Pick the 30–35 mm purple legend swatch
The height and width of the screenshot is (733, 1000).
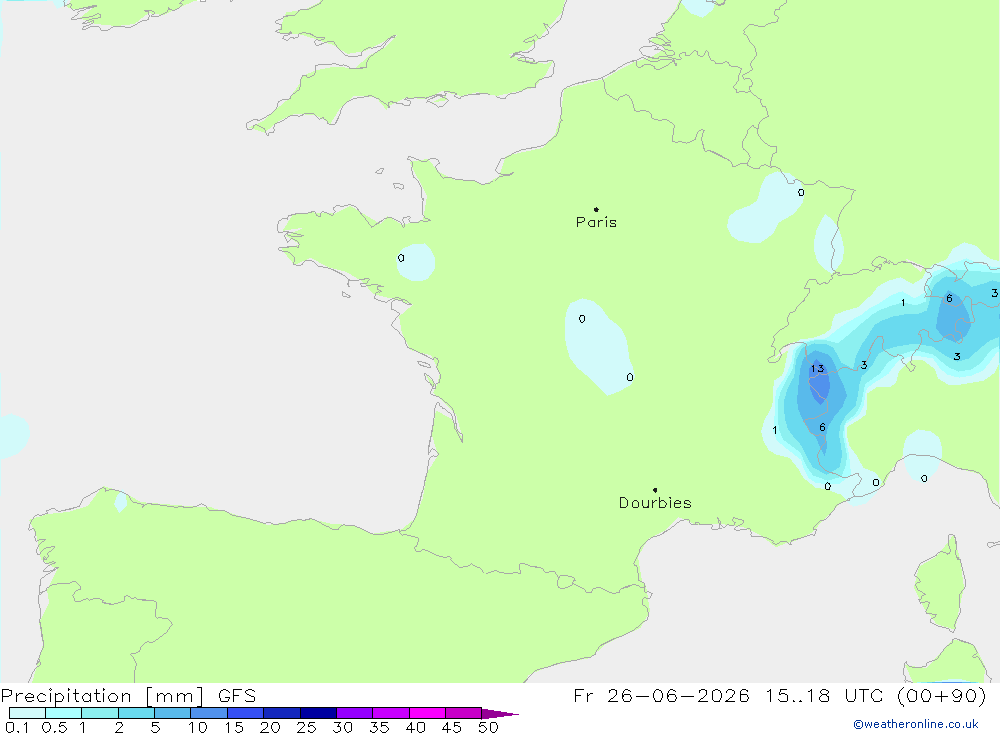(x=355, y=713)
